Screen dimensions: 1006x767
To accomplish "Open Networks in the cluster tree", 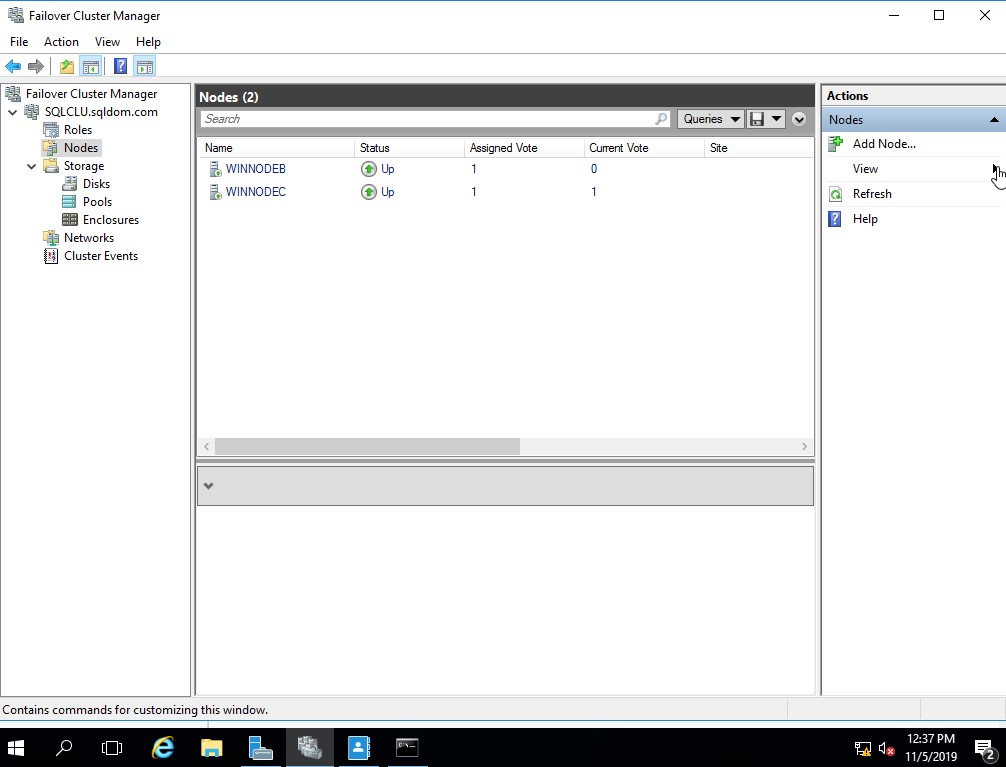I will tap(89, 237).
